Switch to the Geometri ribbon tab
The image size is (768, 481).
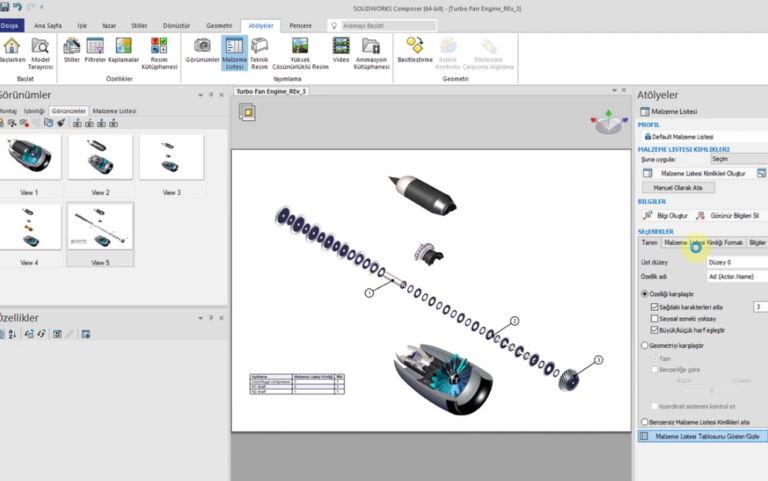coord(219,25)
